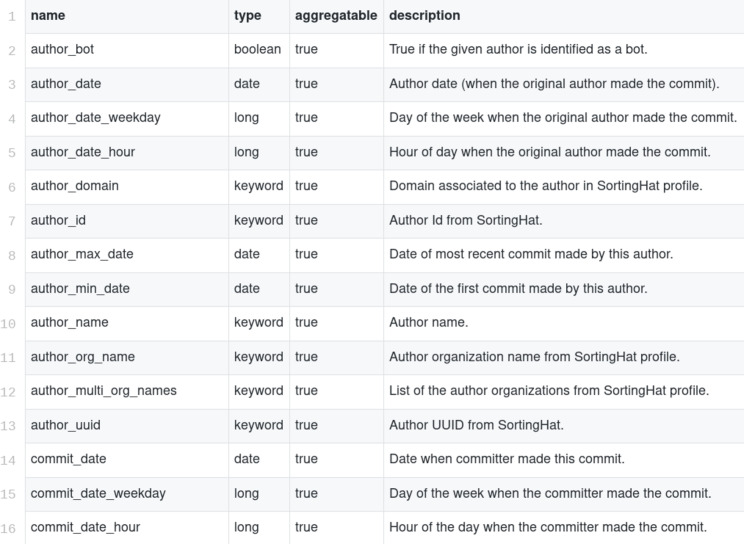The width and height of the screenshot is (744, 544).
Task: Select the commit_date_hour name cell
Action: pos(85,527)
